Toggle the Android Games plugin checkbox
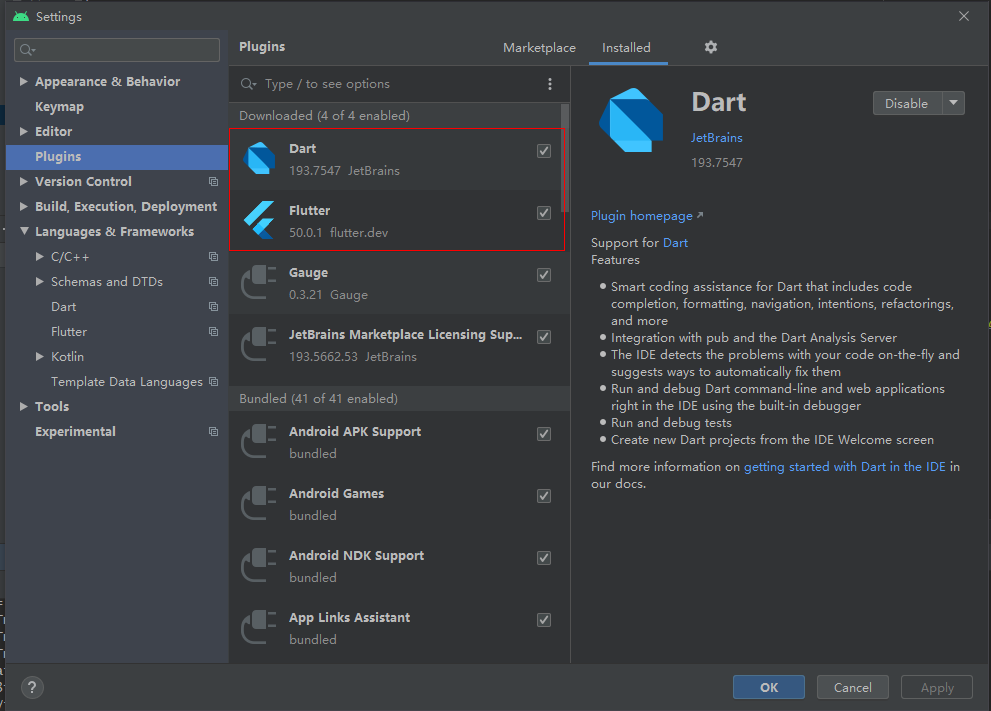 [x=544, y=496]
